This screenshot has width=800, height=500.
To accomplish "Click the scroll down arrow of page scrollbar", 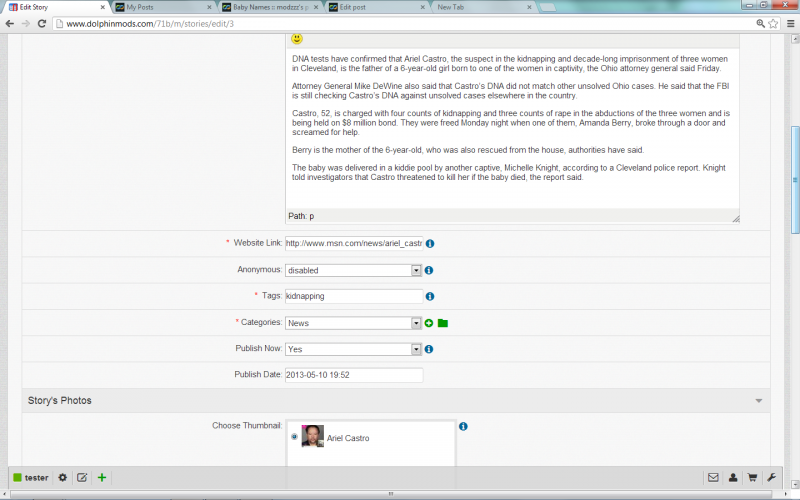I will [x=795, y=484].
